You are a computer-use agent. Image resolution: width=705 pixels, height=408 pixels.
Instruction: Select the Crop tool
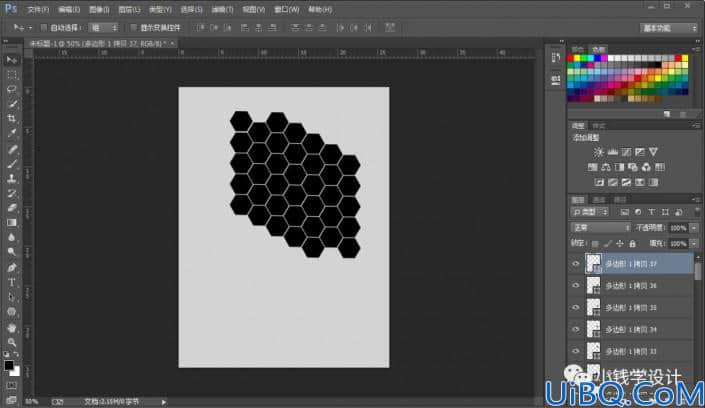tap(12, 119)
